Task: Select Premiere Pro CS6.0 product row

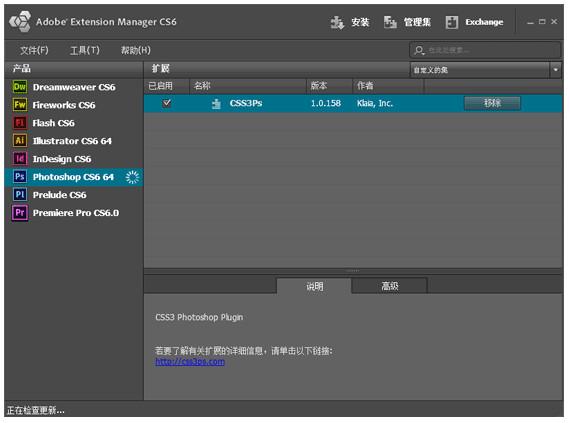Action: pos(74,213)
